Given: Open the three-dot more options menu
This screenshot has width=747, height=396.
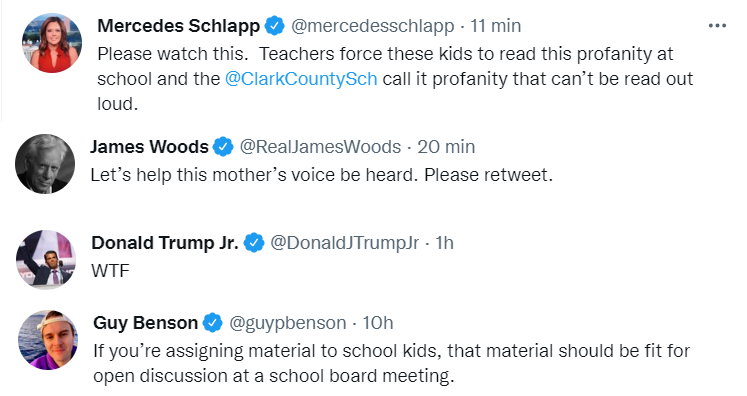Looking at the screenshot, I should click(717, 26).
